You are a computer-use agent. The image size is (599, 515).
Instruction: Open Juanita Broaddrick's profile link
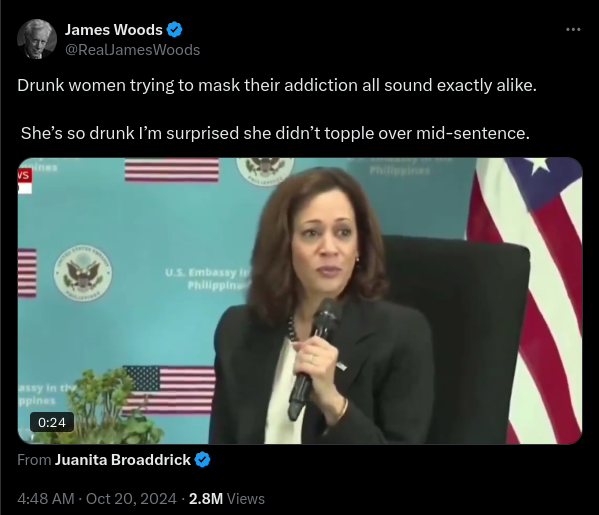click(123, 460)
